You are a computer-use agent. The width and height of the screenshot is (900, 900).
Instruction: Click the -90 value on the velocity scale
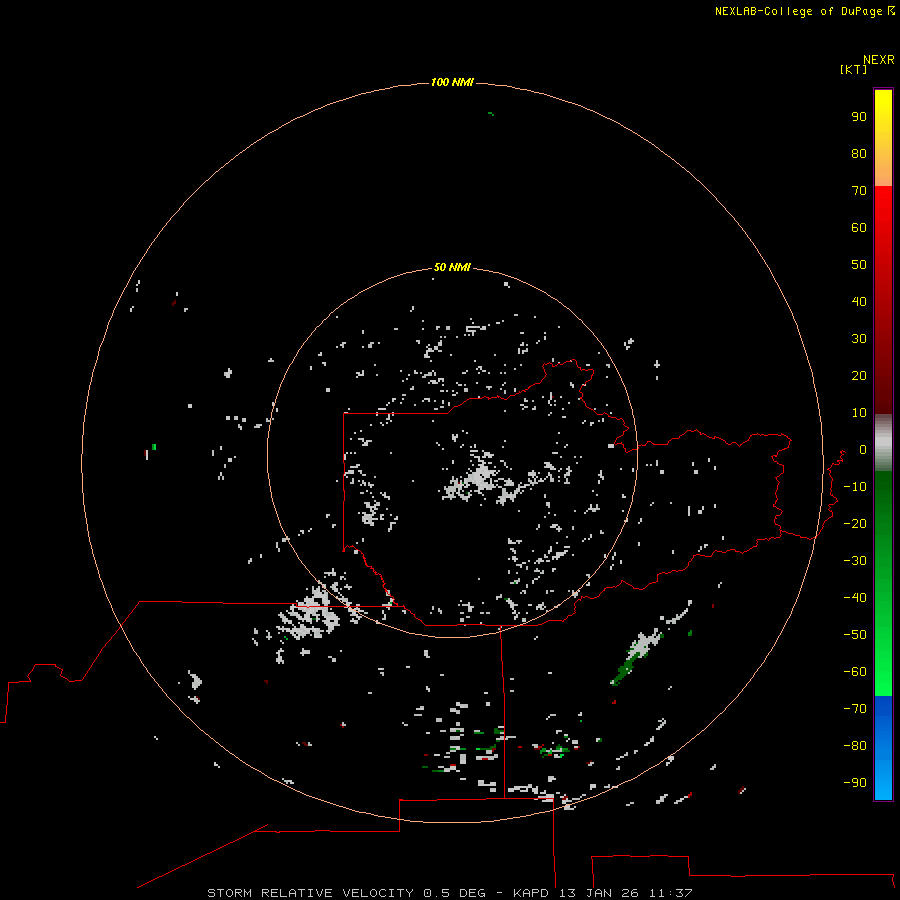(x=855, y=783)
